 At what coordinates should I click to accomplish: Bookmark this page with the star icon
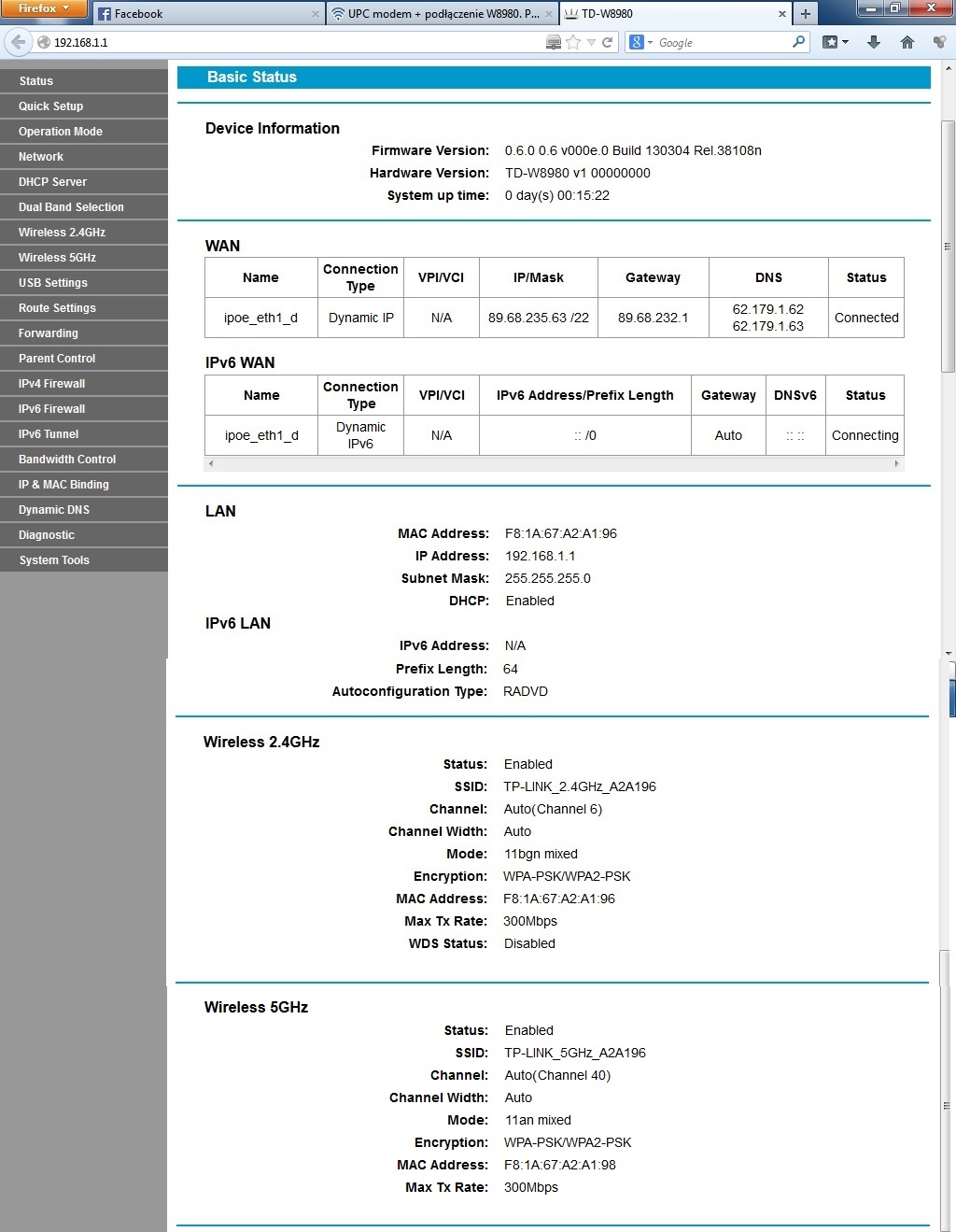(573, 42)
